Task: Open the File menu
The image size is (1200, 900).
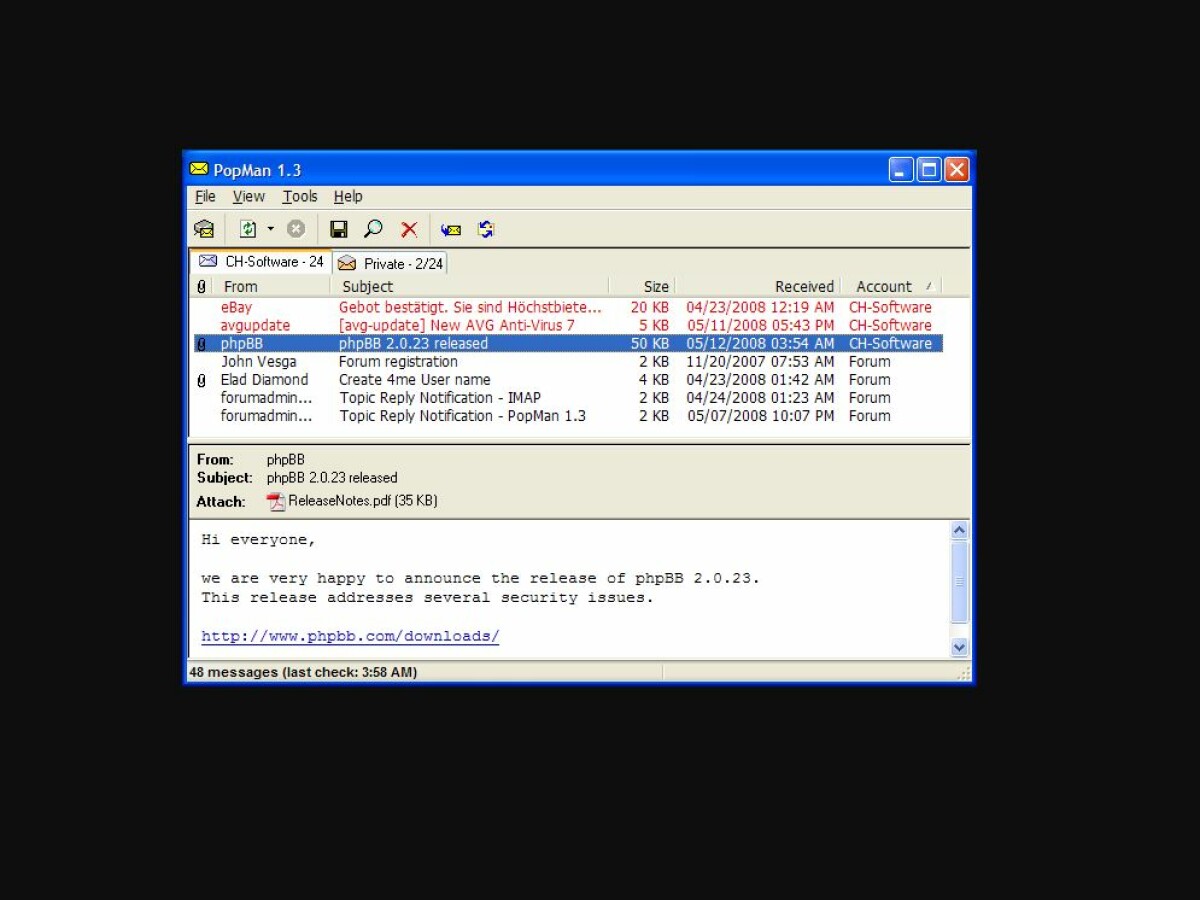Action: pyautogui.click(x=205, y=196)
